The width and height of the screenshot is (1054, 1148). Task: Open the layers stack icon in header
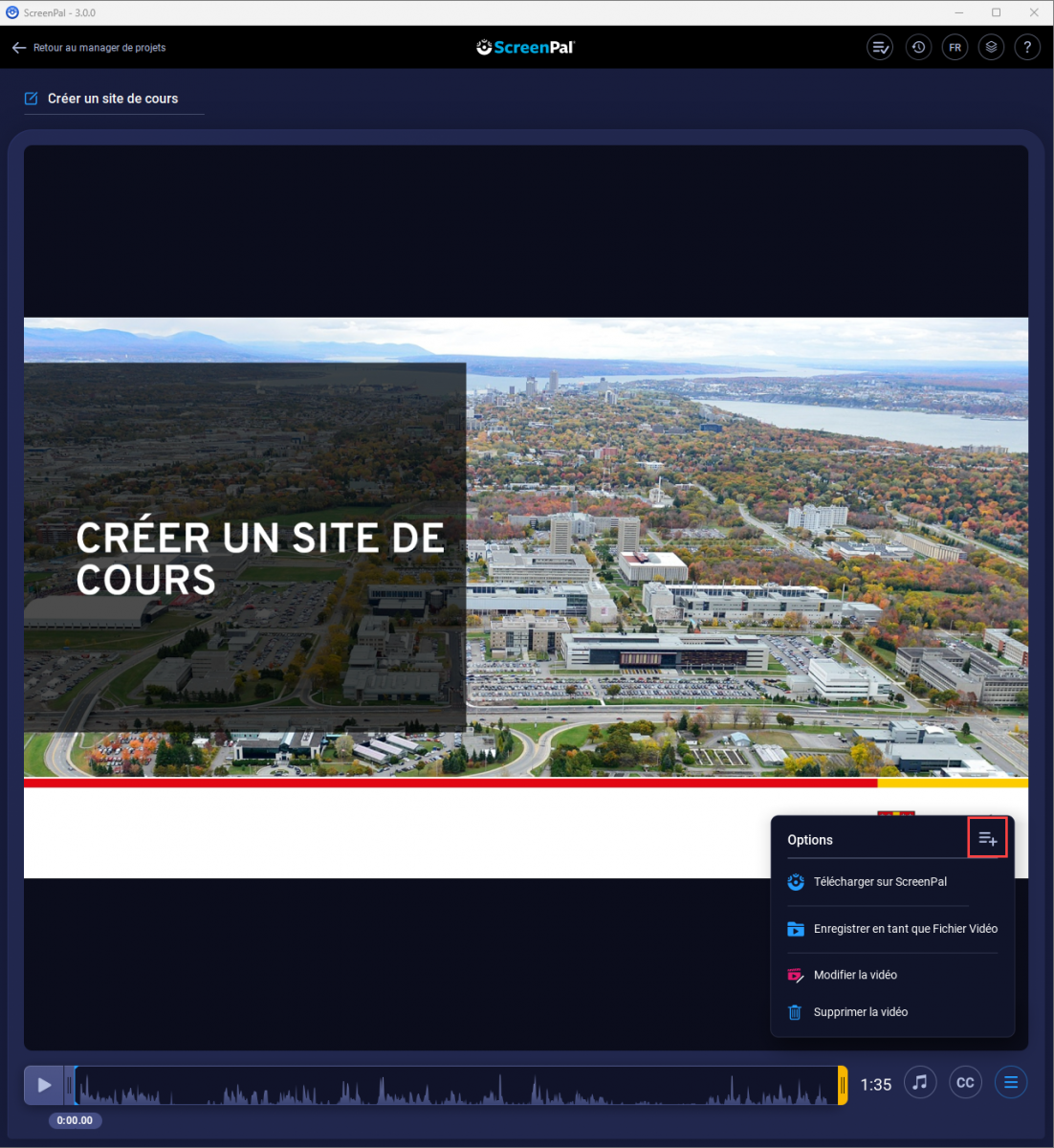point(991,47)
